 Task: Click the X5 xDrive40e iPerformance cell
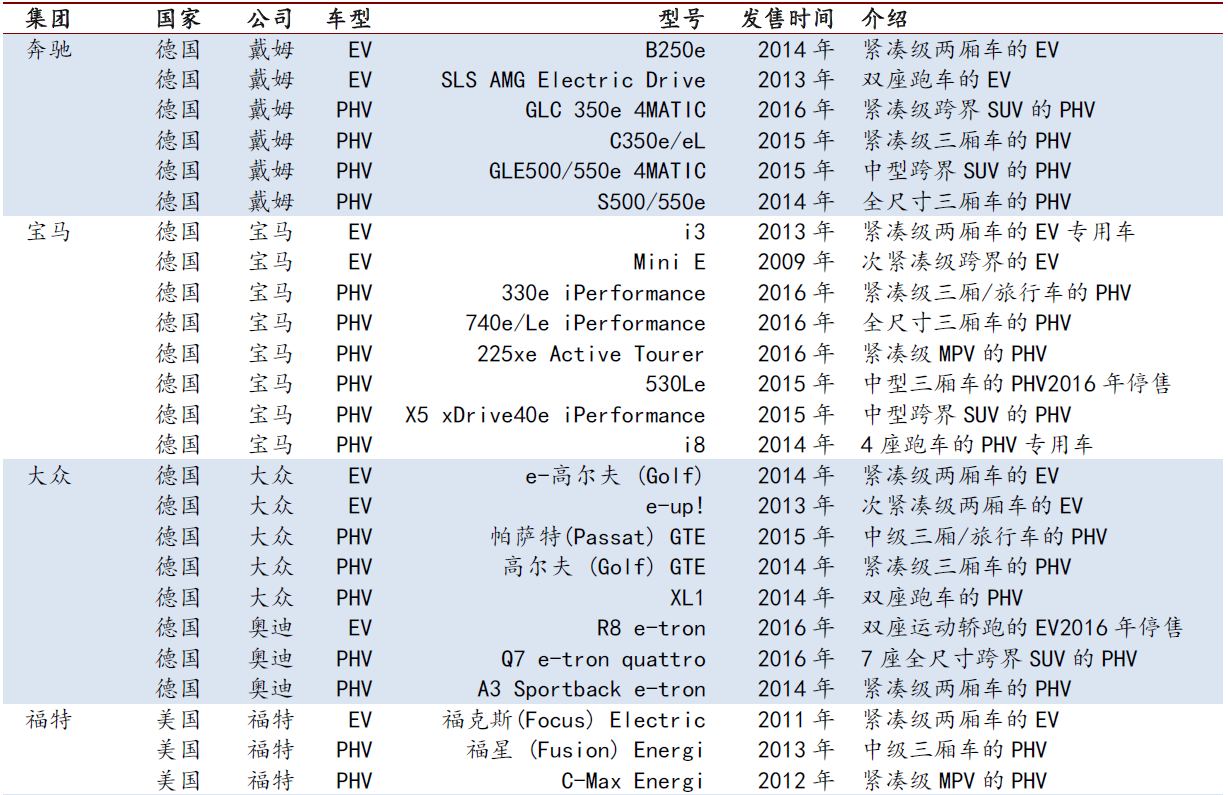pos(555,415)
